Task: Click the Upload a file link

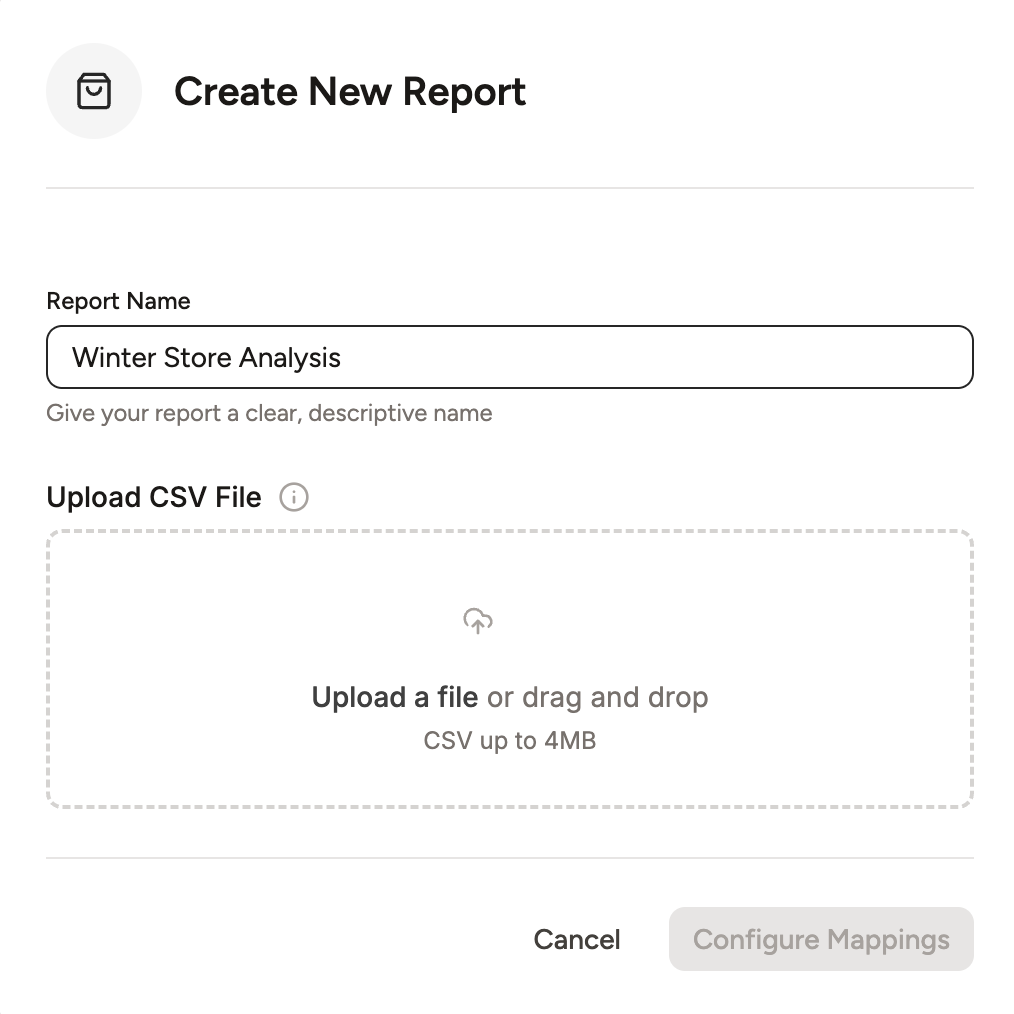Action: (x=393, y=697)
